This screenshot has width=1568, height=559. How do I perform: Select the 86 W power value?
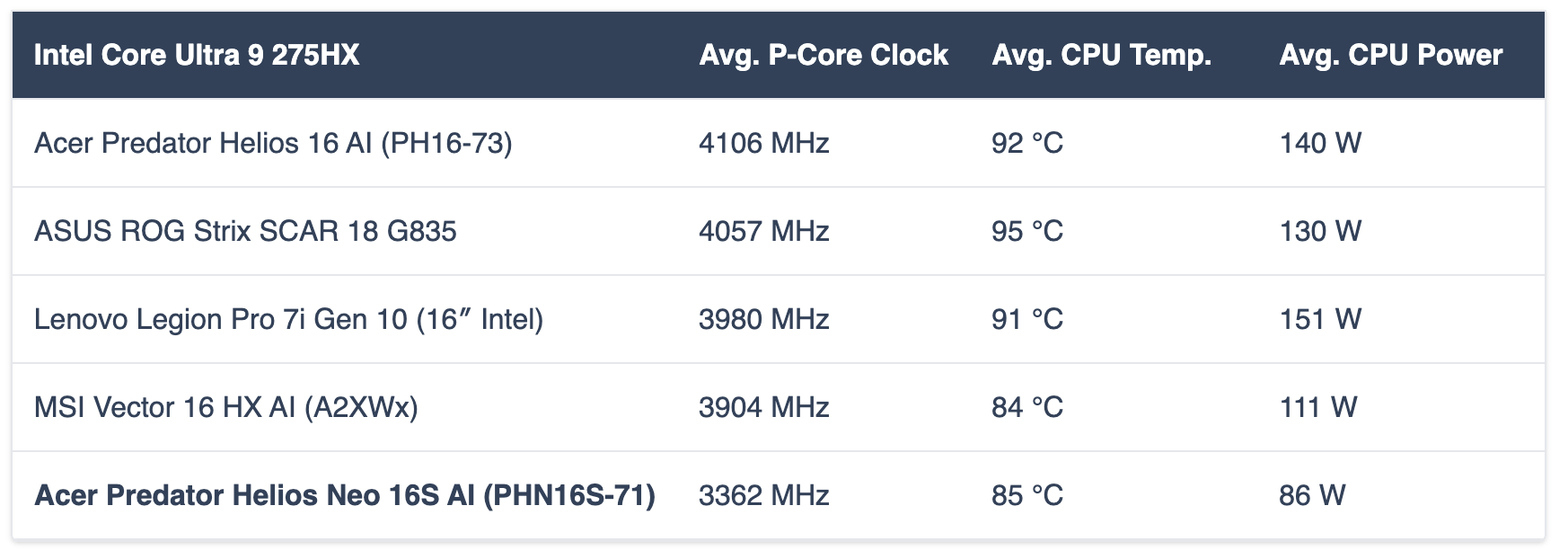[1312, 495]
